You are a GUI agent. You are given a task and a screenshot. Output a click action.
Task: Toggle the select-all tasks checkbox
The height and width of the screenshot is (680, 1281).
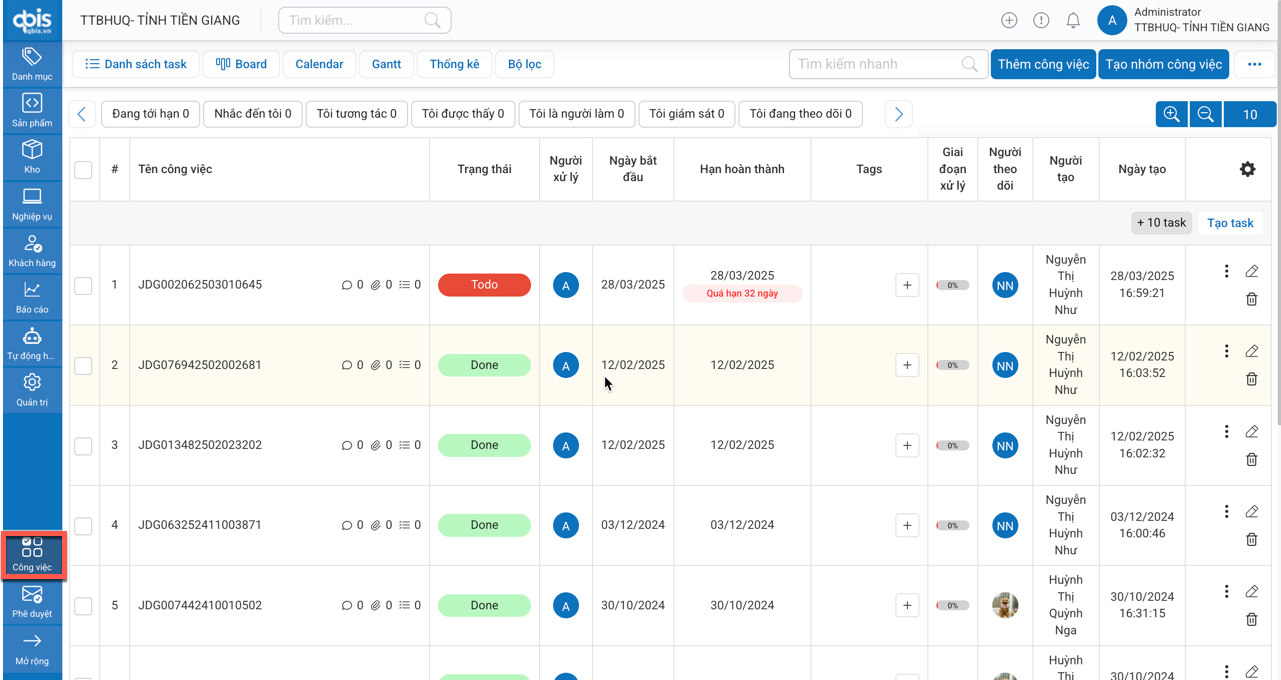click(83, 170)
